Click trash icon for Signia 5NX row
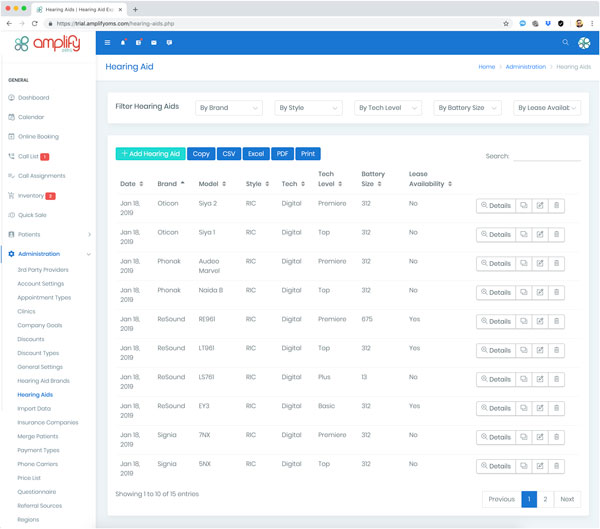This screenshot has height=529, width=600. pos(557,466)
